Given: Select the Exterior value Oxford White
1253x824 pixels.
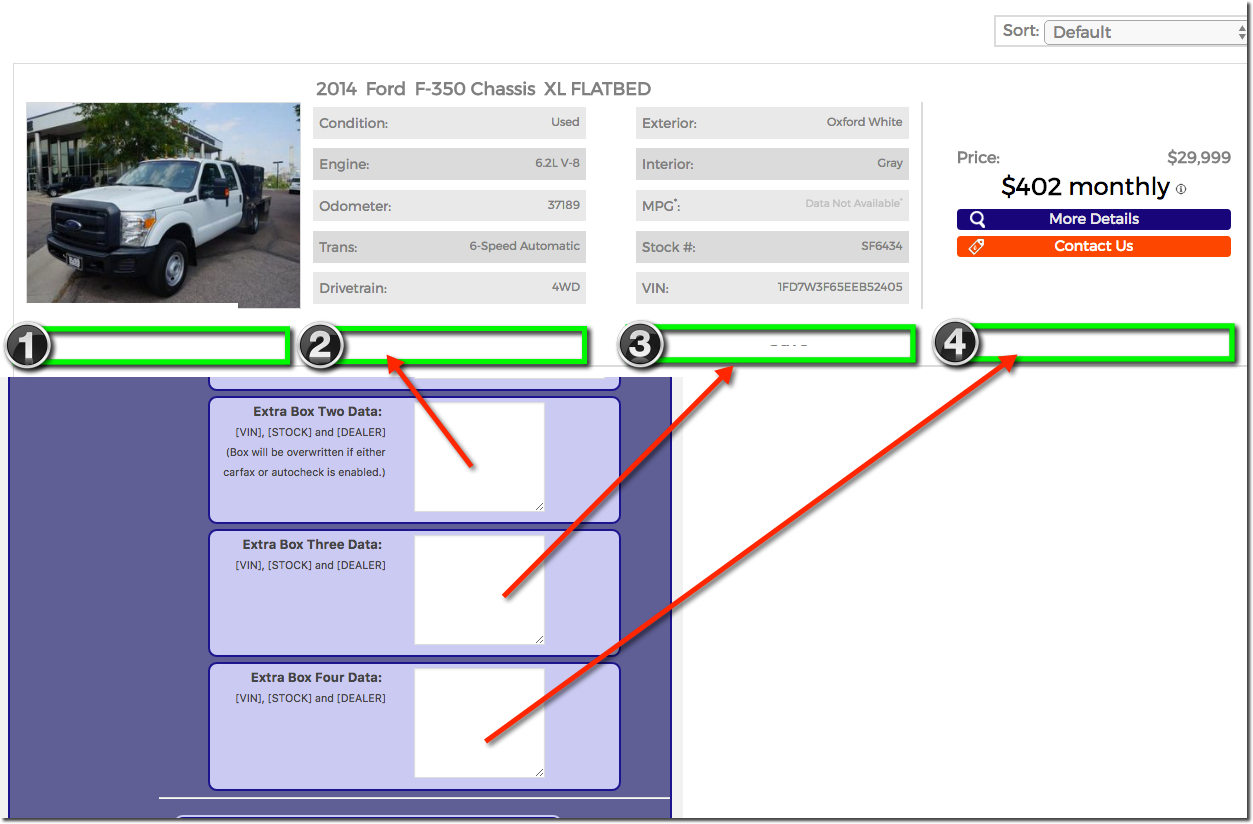Looking at the screenshot, I should pyautogui.click(x=865, y=122).
